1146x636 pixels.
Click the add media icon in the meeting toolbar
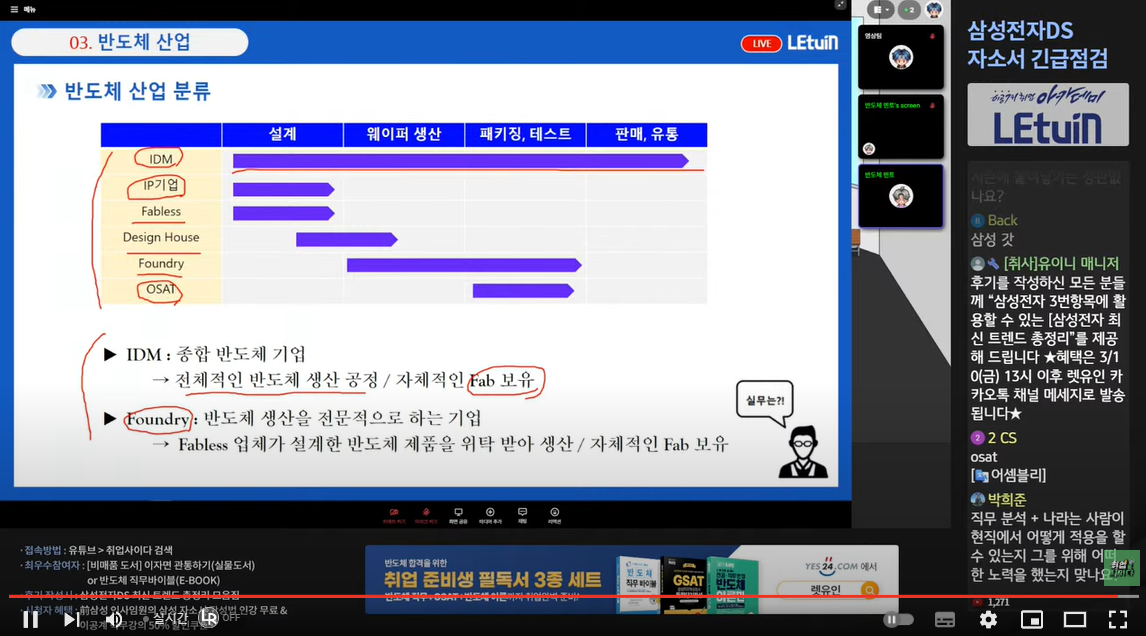[x=490, y=515]
